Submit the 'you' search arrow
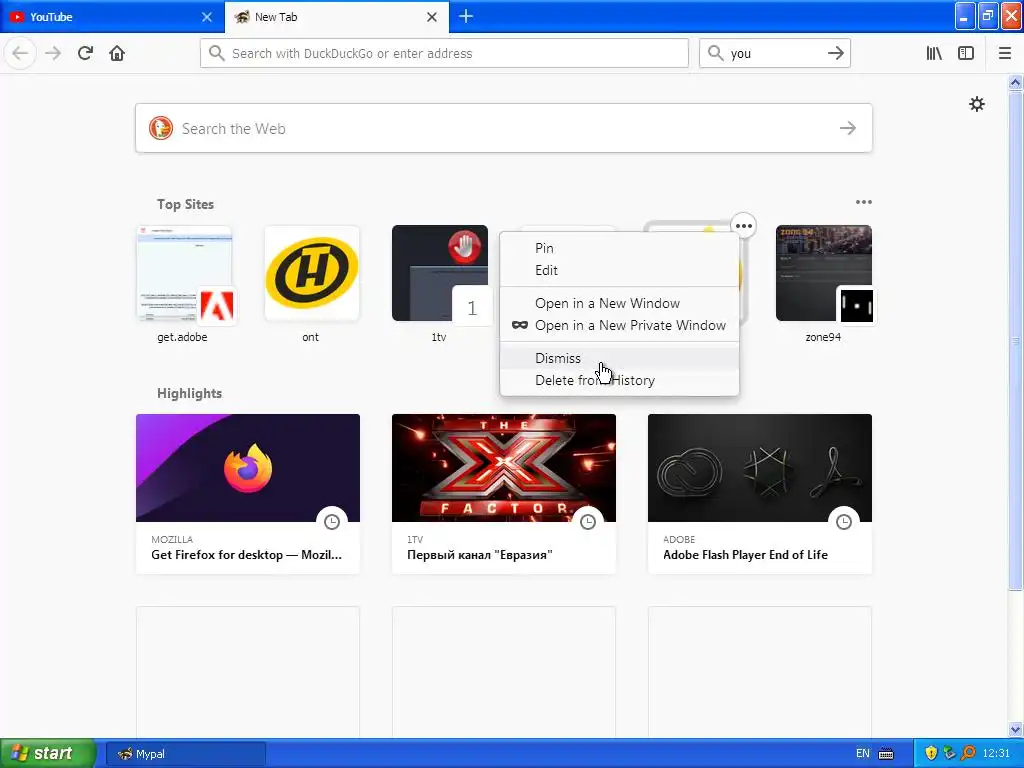1024x768 pixels. [835, 53]
